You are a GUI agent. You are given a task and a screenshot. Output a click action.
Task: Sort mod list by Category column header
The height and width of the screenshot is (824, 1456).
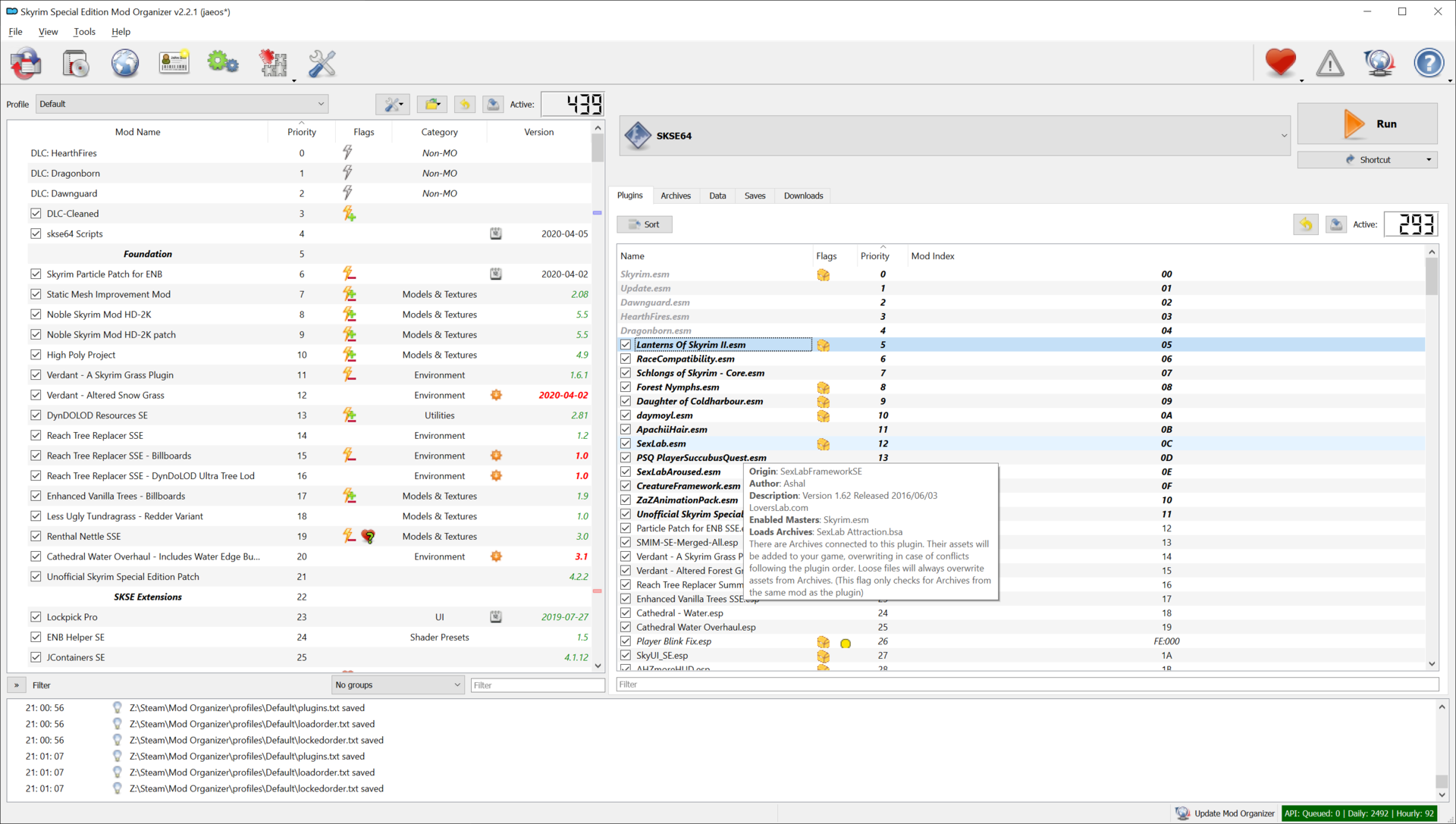click(x=440, y=132)
